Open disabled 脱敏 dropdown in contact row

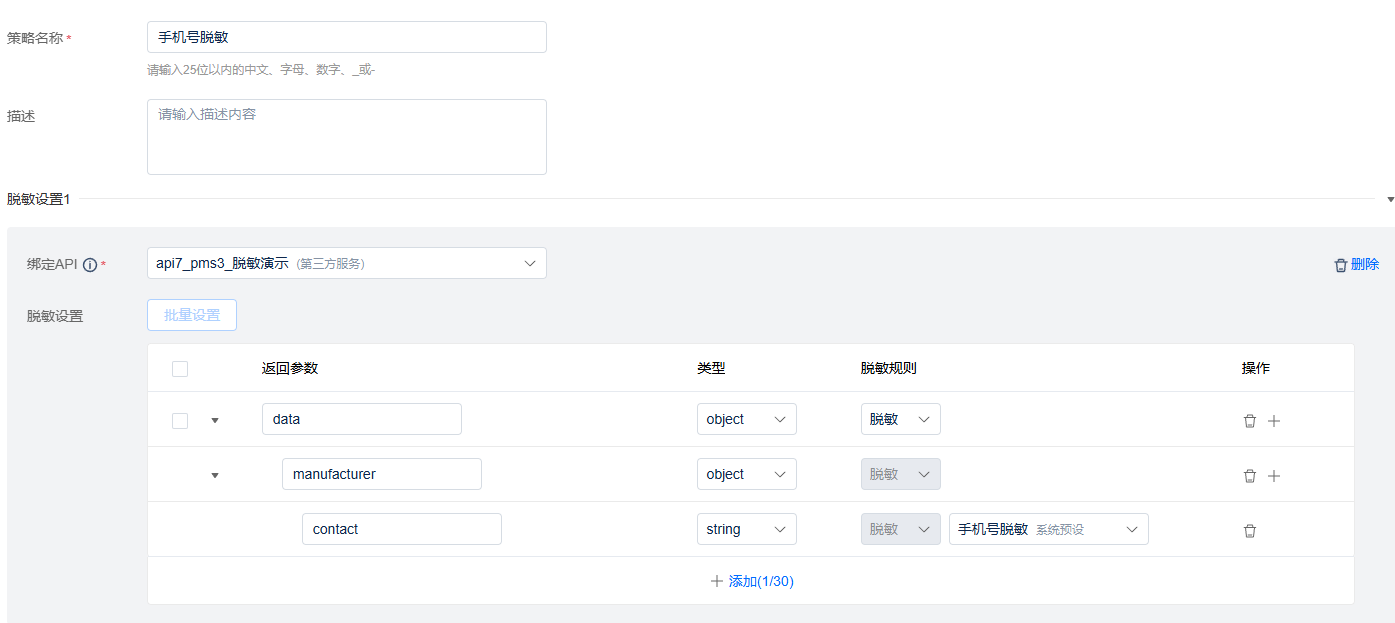pyautogui.click(x=901, y=529)
